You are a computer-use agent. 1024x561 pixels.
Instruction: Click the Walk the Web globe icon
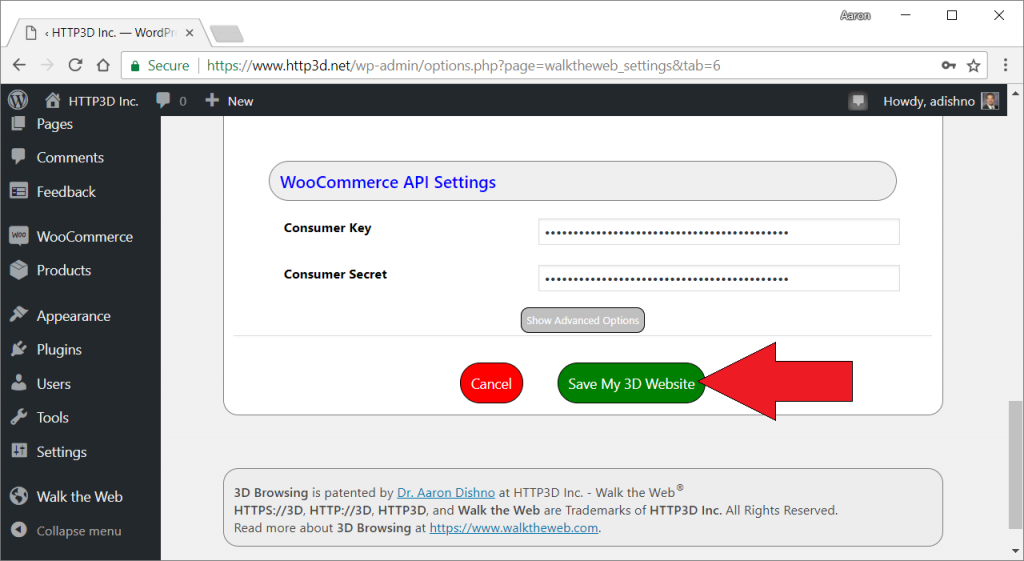coord(19,496)
